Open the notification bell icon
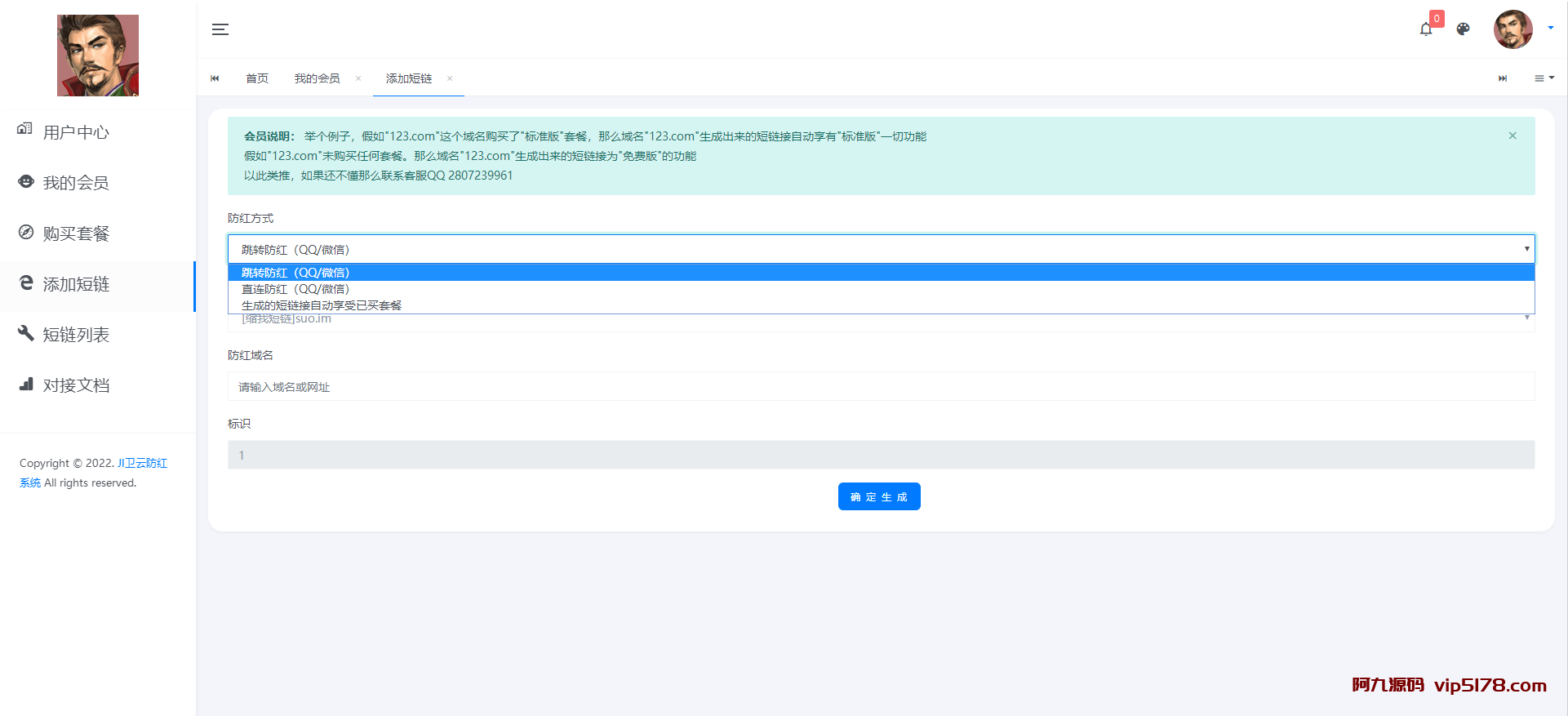This screenshot has width=1568, height=716. (x=1425, y=29)
